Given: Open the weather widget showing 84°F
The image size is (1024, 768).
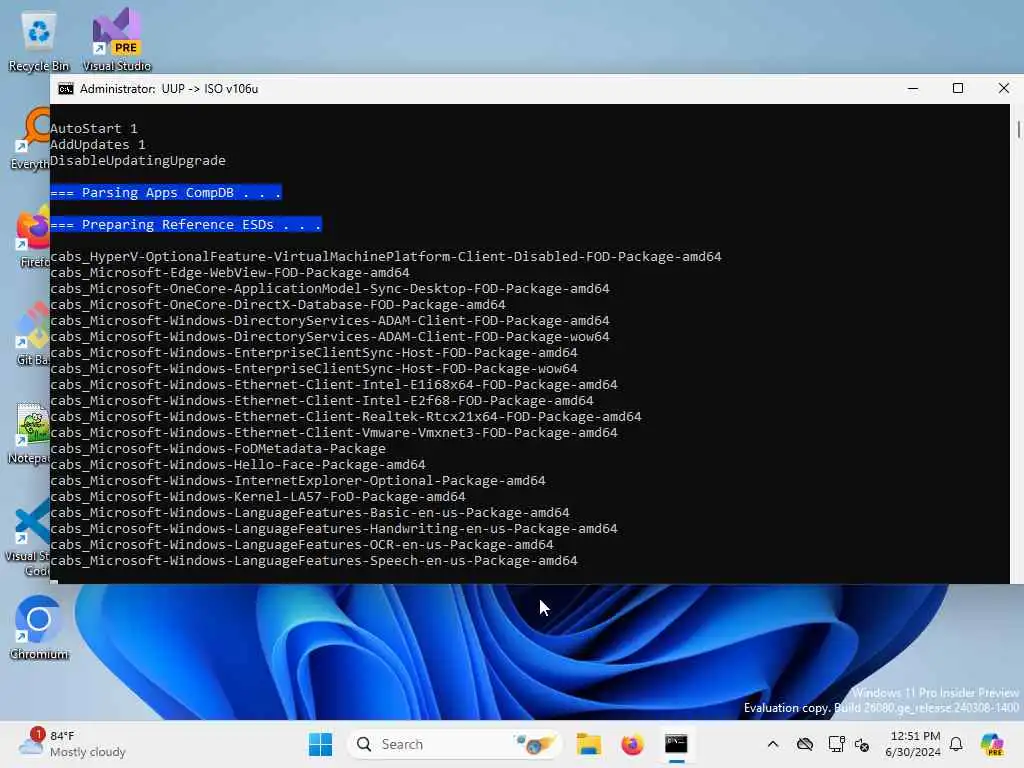Looking at the screenshot, I should (x=72, y=744).
